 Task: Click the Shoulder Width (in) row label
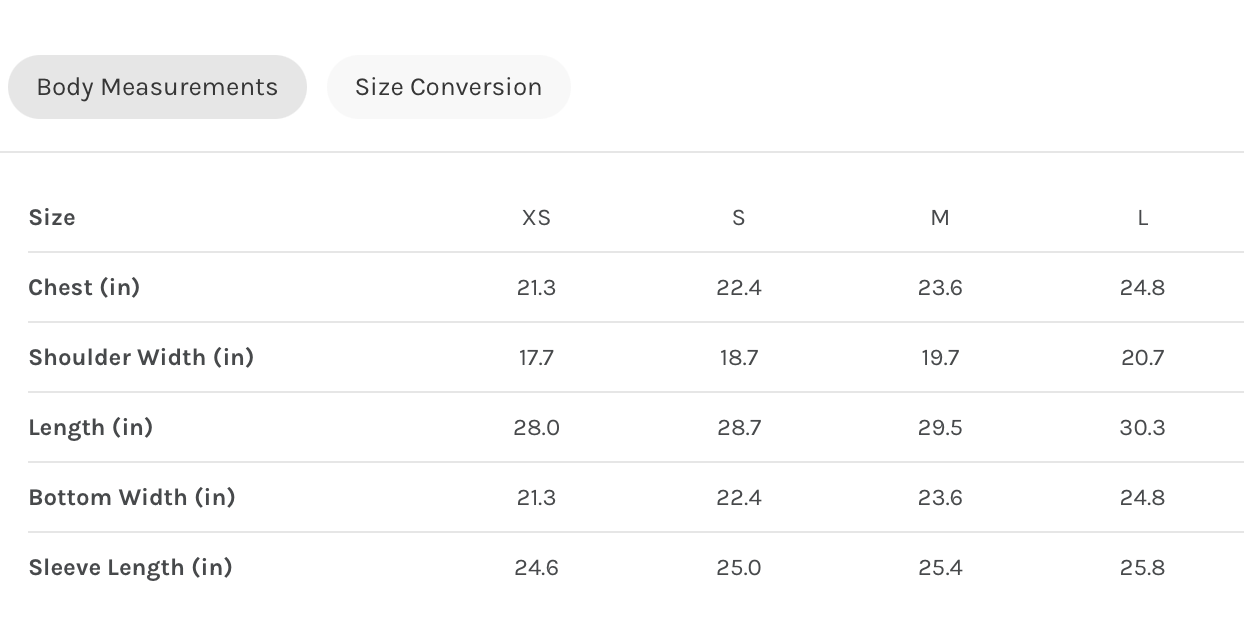pyautogui.click(x=141, y=358)
